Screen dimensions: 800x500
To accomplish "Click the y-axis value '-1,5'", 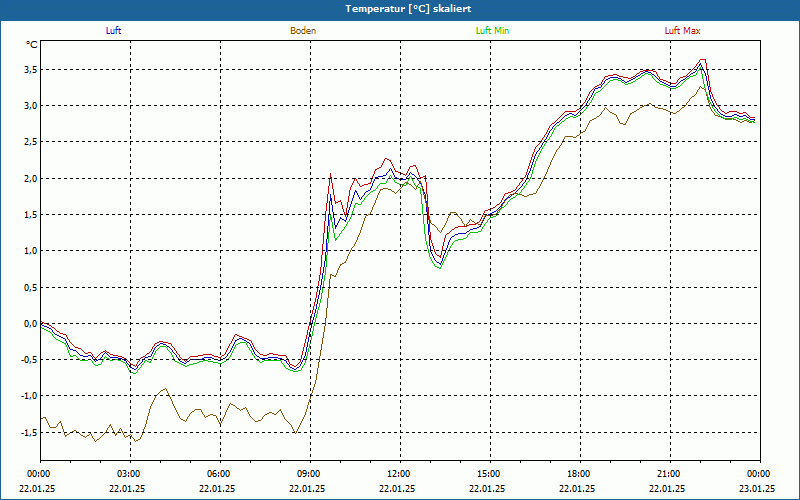I will pyautogui.click(x=29, y=432).
